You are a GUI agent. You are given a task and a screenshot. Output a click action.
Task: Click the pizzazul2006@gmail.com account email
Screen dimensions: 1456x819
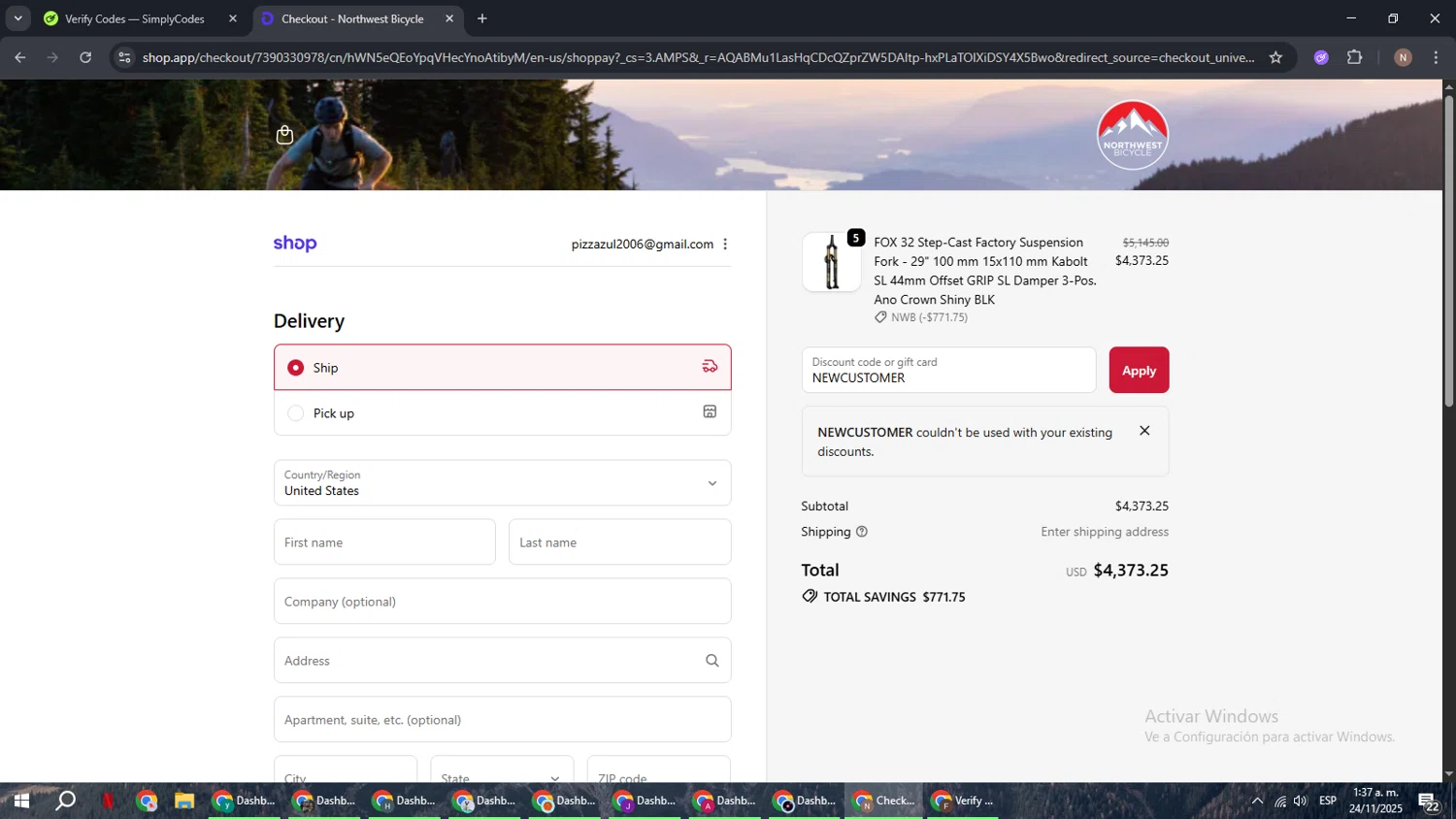coord(643,245)
